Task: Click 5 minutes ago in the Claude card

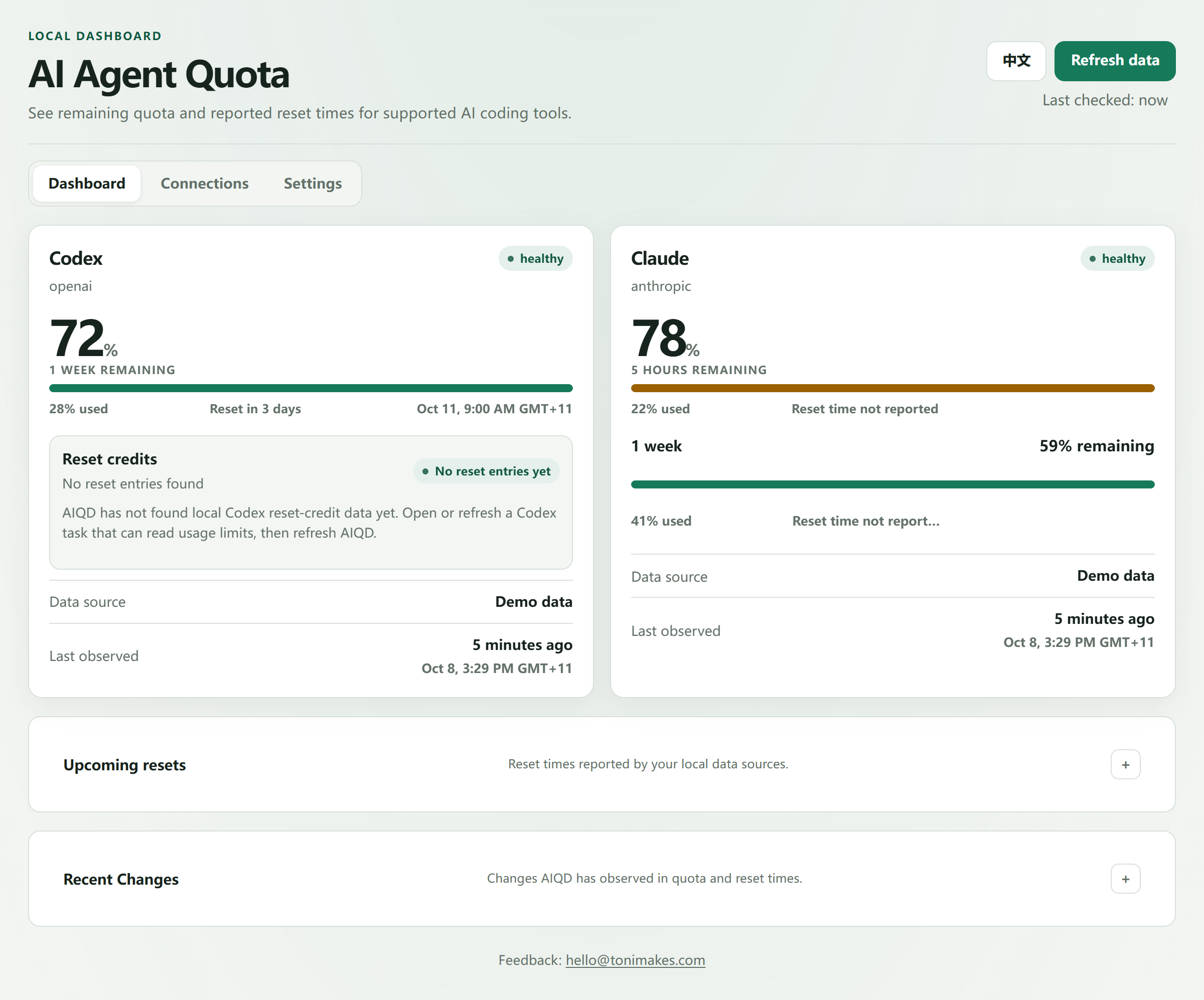Action: click(1104, 619)
